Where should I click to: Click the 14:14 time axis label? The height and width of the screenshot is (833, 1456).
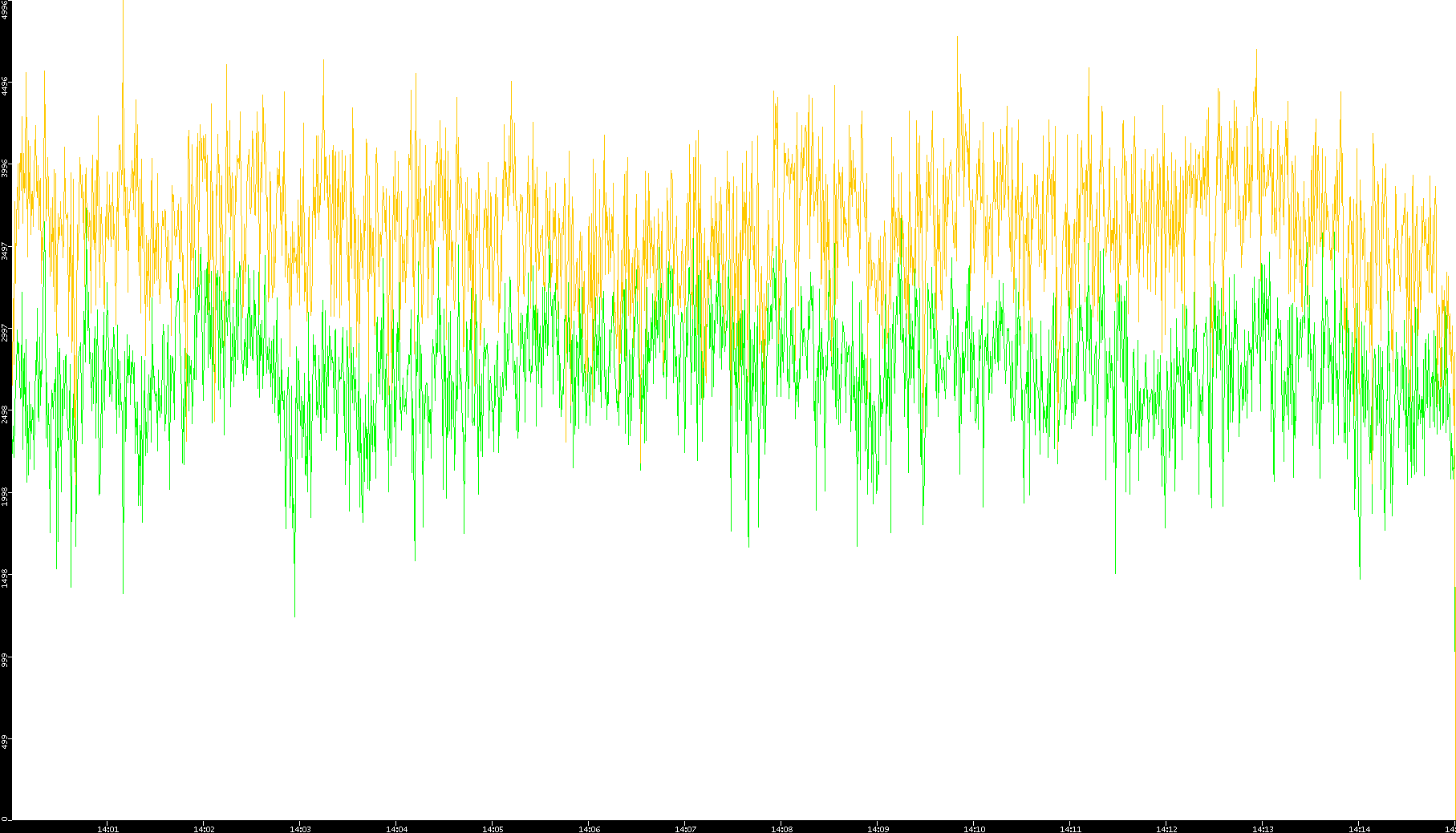1359,829
